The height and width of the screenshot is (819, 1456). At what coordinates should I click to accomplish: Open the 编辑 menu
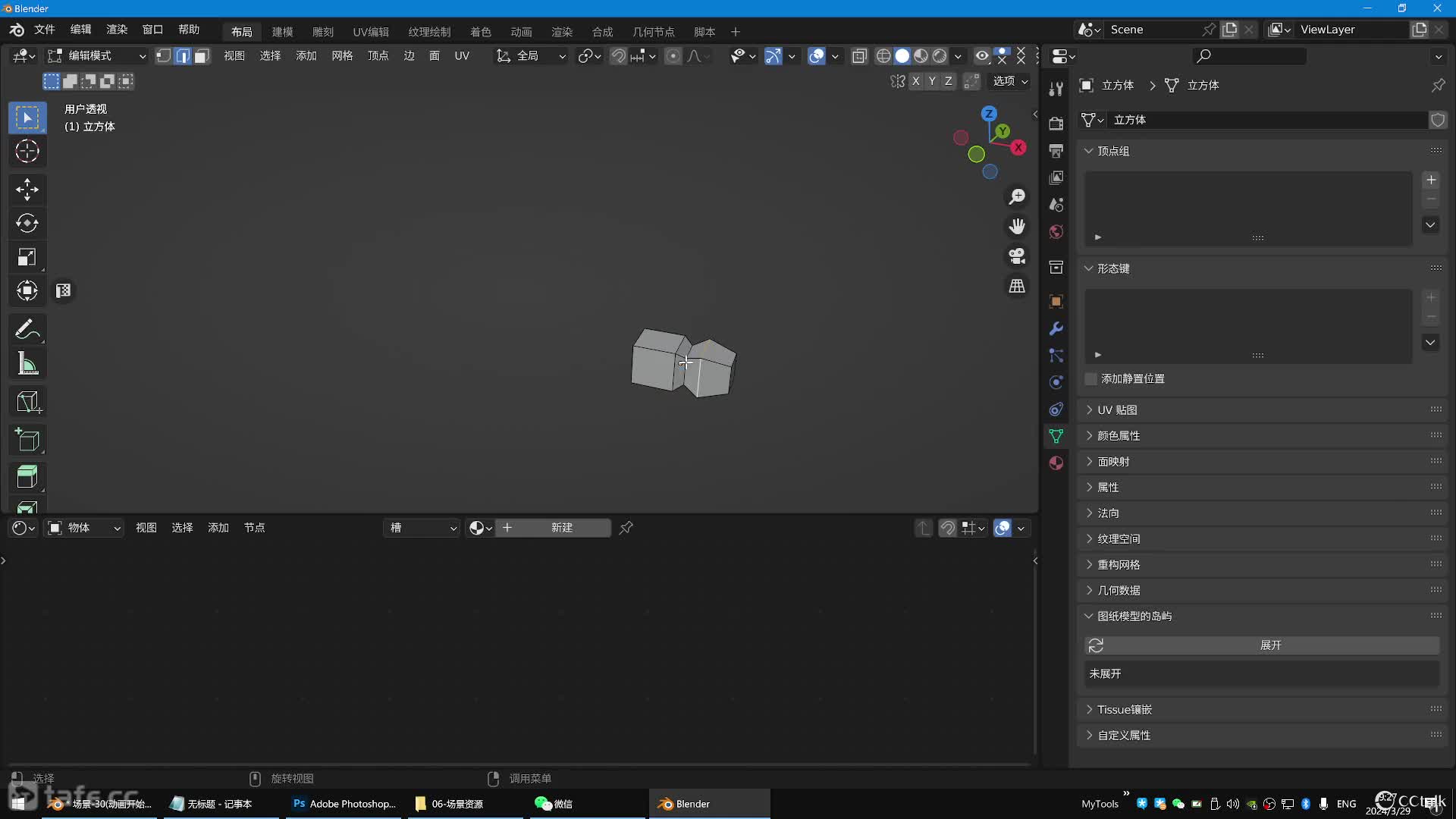coord(80,30)
